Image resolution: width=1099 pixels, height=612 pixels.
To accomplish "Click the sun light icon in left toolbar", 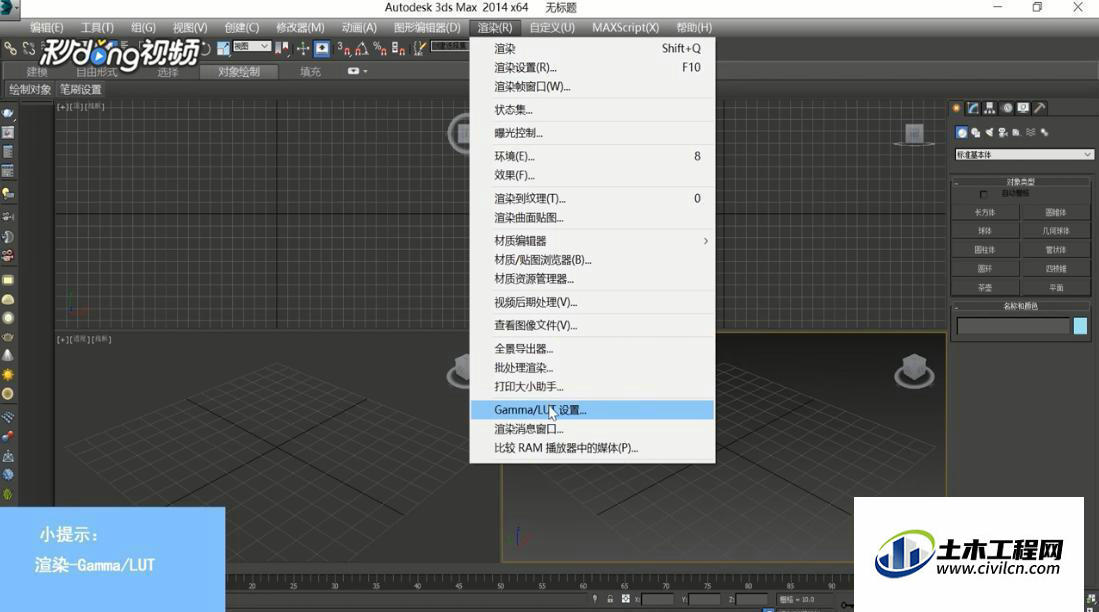I will 8,375.
